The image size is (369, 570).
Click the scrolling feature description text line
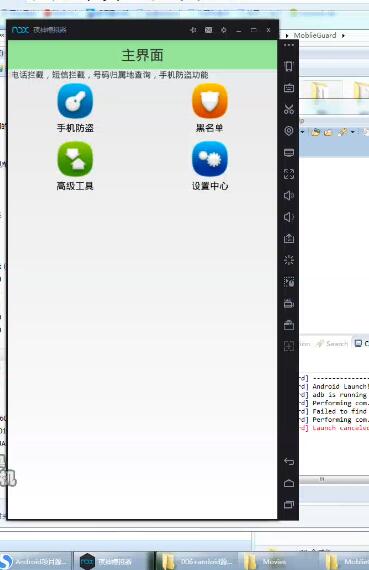click(x=110, y=75)
